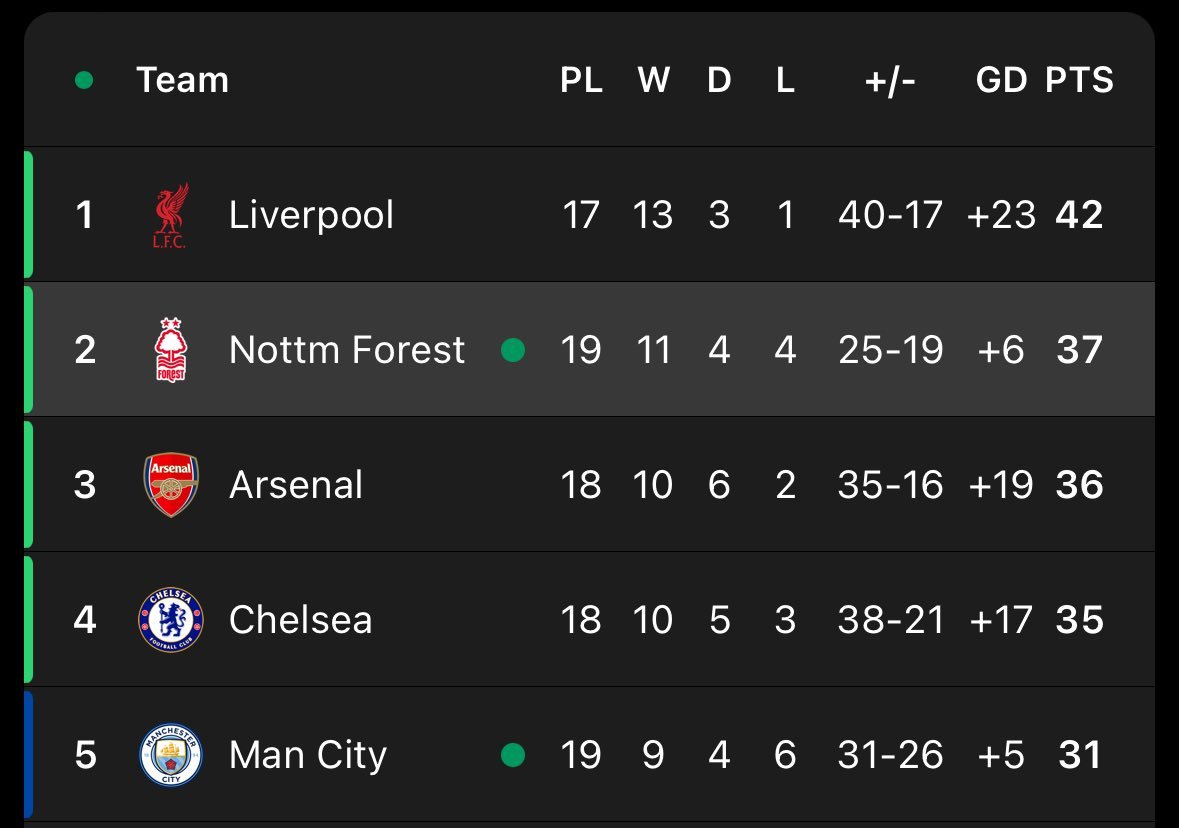Tap the Nottm Forest club crest
The image size is (1179, 828).
[171, 350]
